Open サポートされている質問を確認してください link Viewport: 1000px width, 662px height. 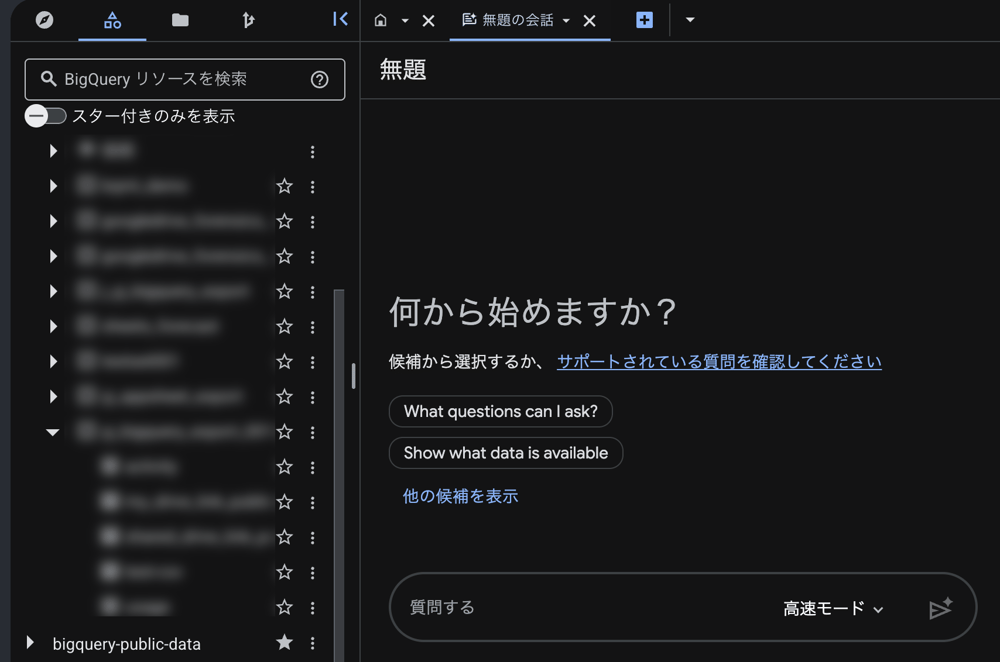[719, 362]
